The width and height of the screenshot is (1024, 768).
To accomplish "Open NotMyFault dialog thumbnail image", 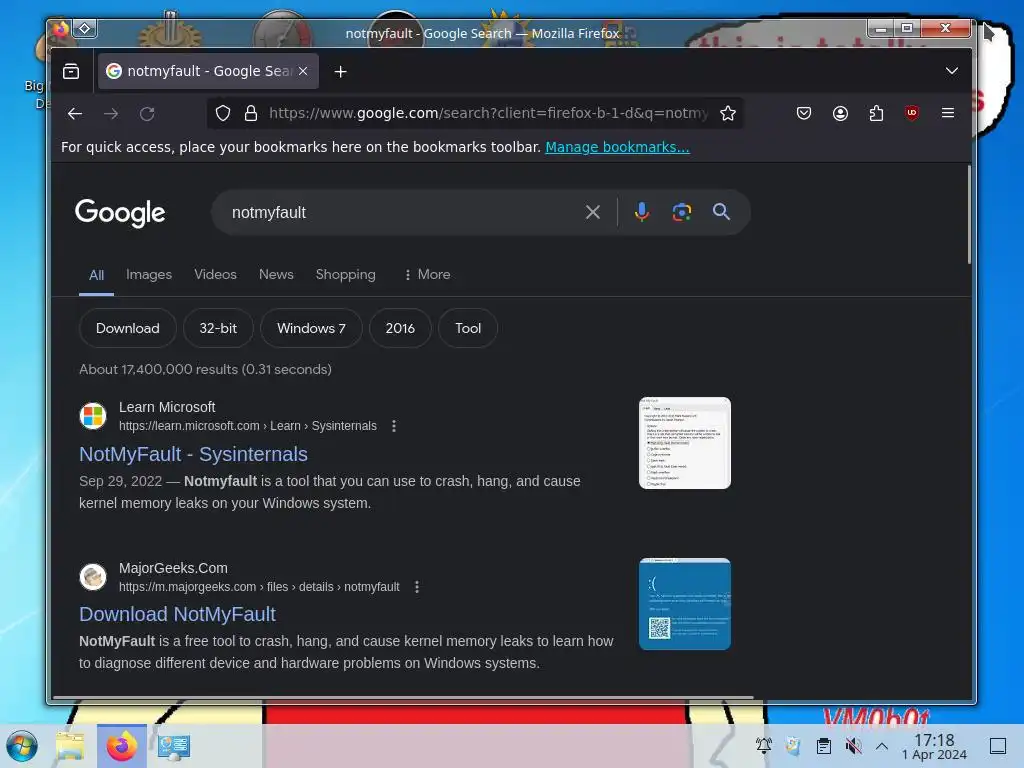I will pyautogui.click(x=684, y=443).
